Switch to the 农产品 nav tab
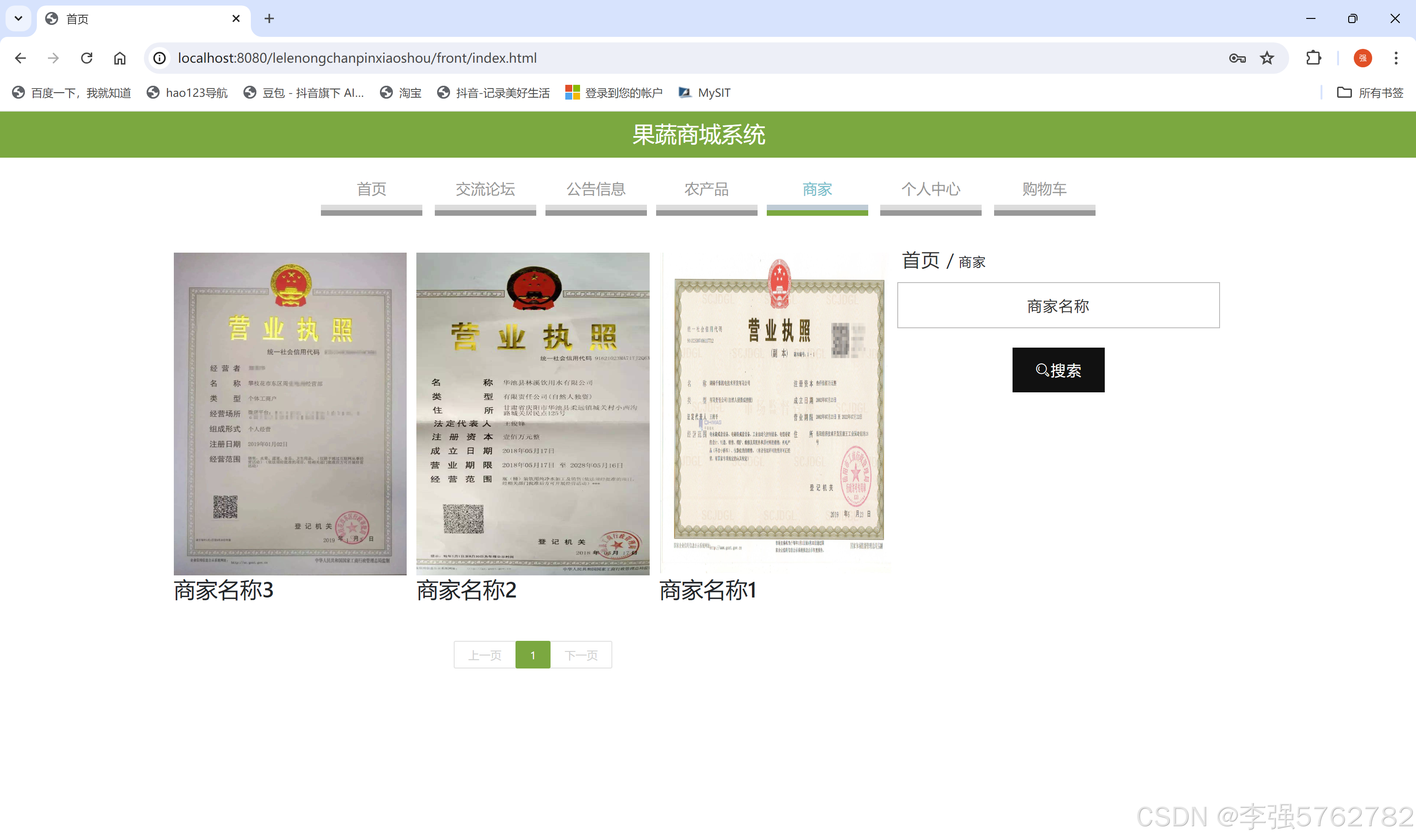Image resolution: width=1416 pixels, height=840 pixels. click(706, 189)
